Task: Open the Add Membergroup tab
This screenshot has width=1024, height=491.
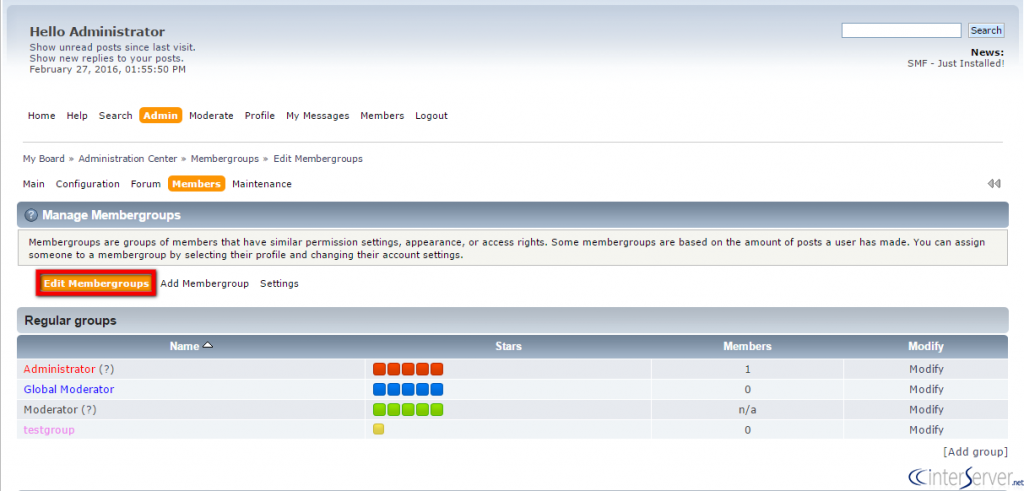Action: point(204,284)
